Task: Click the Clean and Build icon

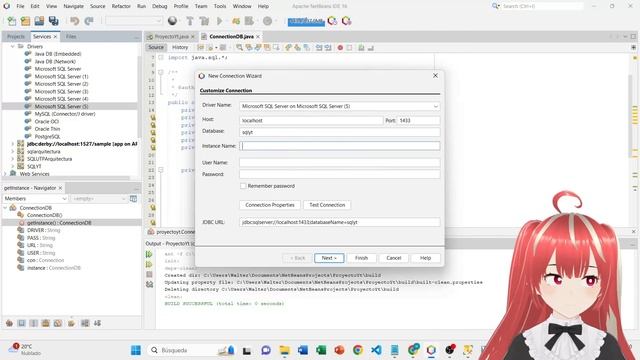Action: coord(204,21)
